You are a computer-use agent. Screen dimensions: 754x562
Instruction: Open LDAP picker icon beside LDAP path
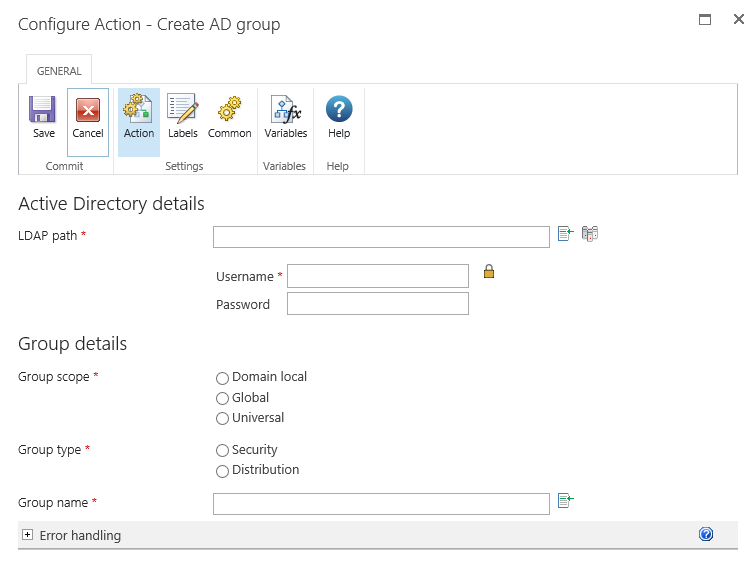coord(590,234)
